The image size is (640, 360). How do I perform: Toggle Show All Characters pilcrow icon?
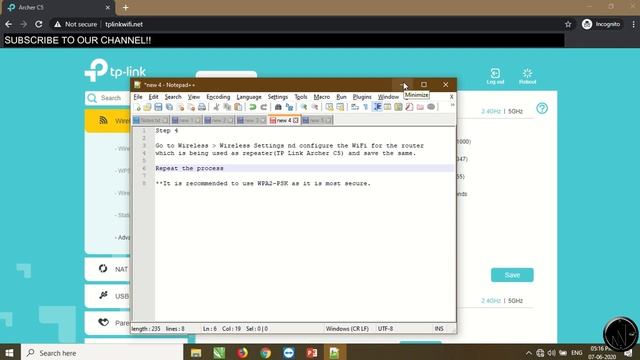(366, 107)
